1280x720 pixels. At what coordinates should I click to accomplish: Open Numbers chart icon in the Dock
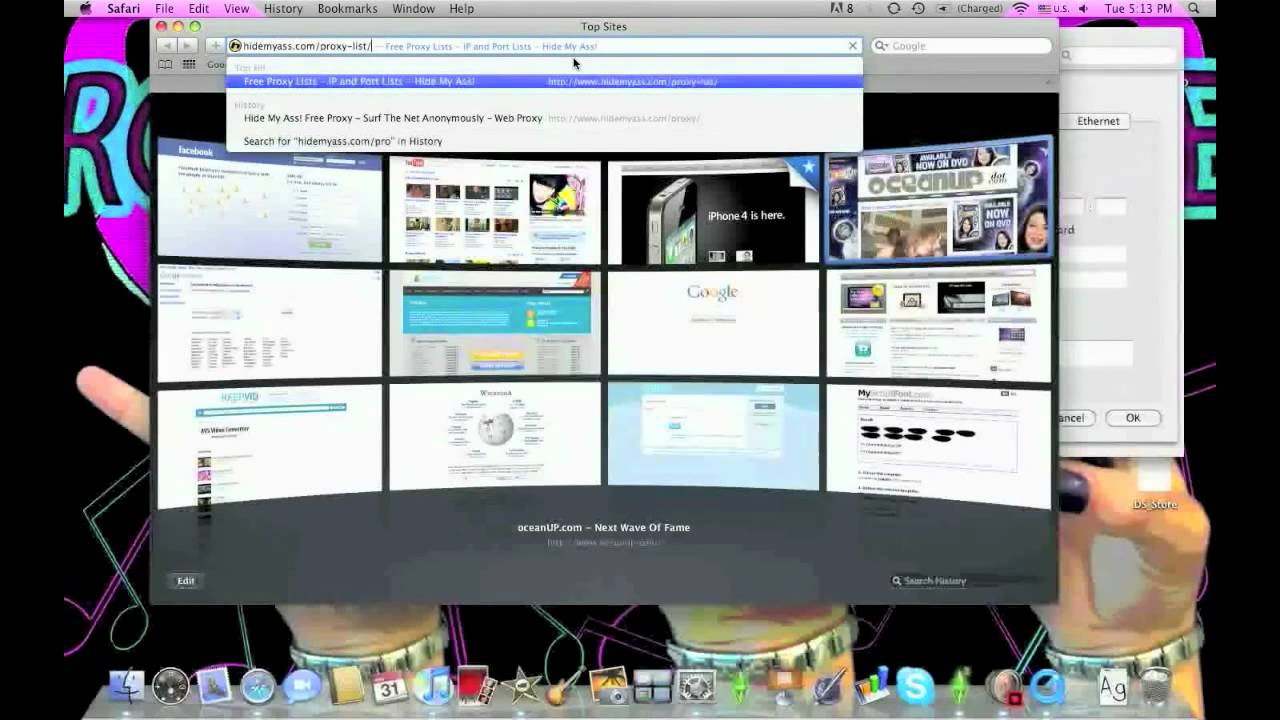(871, 686)
